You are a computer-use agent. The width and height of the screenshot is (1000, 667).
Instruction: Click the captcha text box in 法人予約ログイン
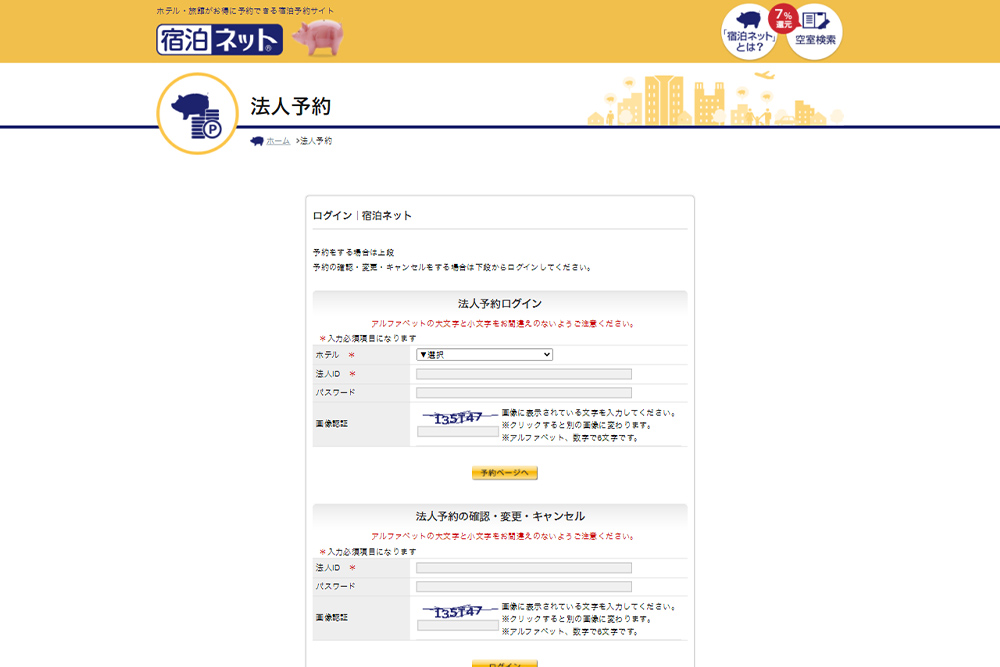click(458, 432)
